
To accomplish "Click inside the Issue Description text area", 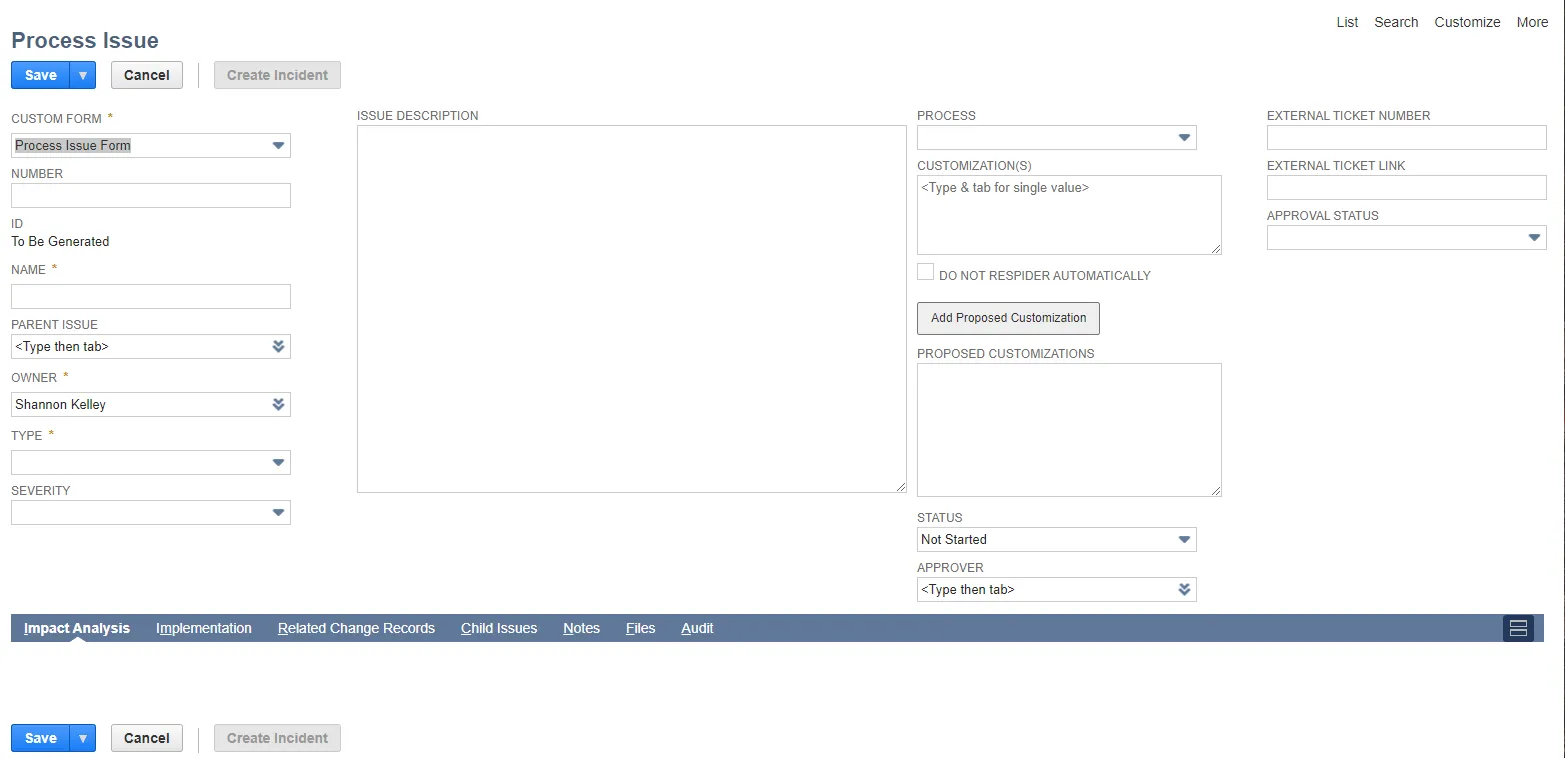I will (632, 309).
